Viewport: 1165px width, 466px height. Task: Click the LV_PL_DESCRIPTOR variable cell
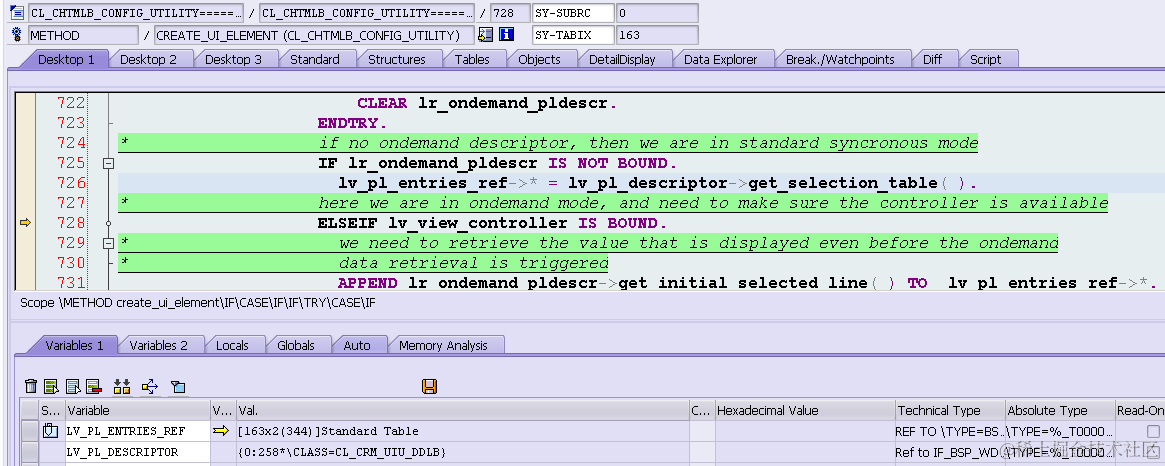tap(137, 452)
